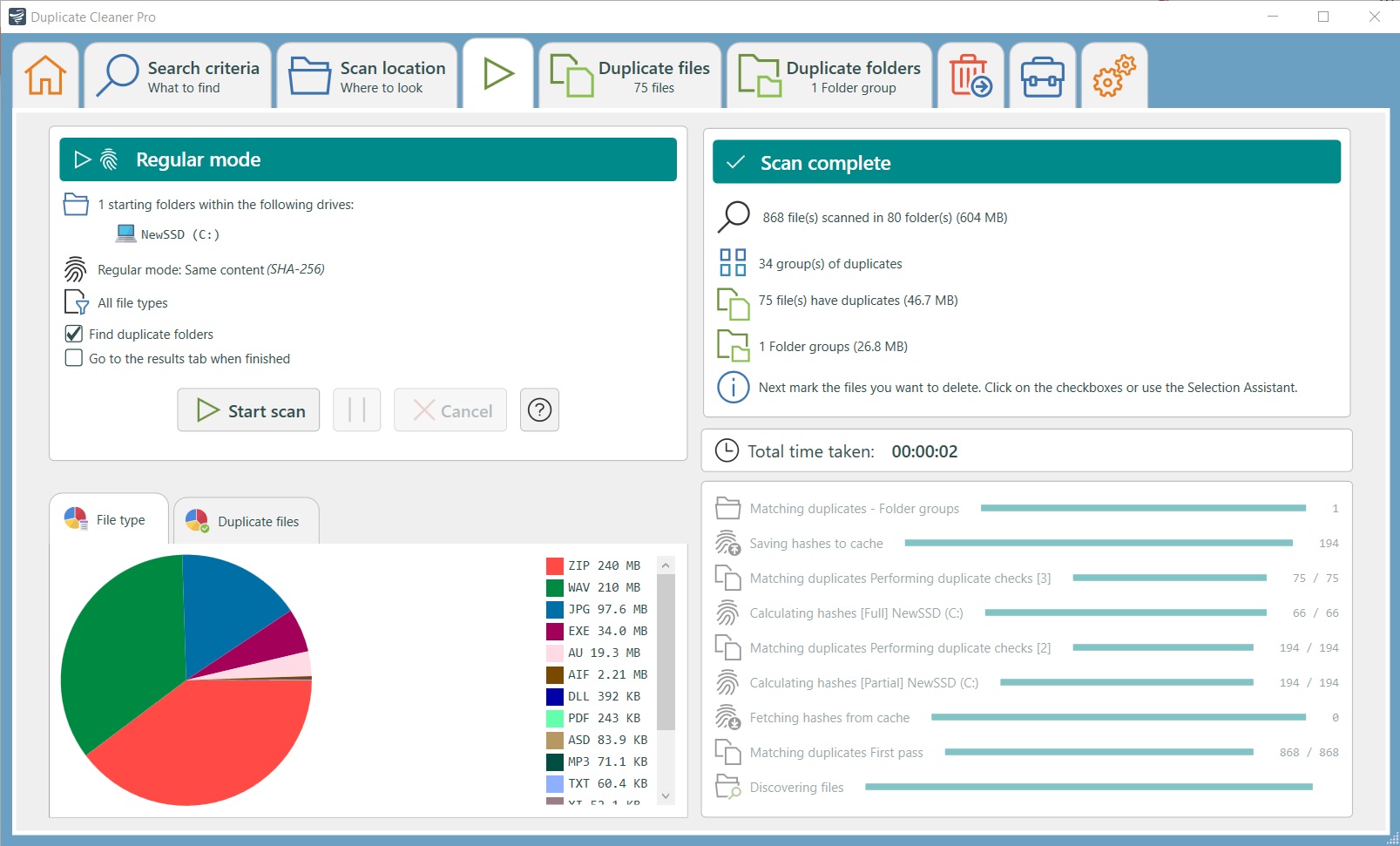Select the Duplicate files chart tab
The height and width of the screenshot is (846, 1400).
click(247, 521)
